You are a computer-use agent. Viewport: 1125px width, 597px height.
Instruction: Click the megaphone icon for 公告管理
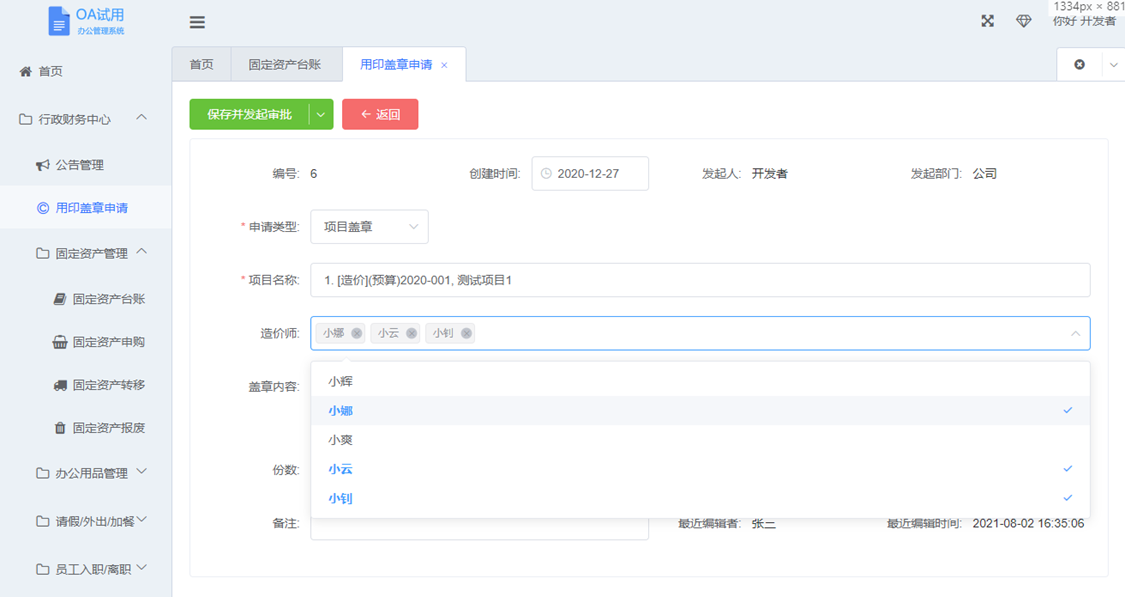pyautogui.click(x=43, y=165)
